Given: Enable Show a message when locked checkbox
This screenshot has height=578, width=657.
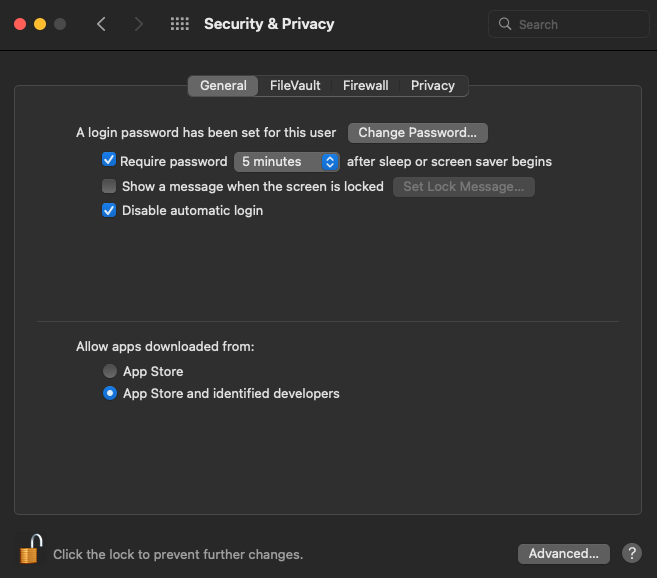Looking at the screenshot, I should (x=109, y=186).
